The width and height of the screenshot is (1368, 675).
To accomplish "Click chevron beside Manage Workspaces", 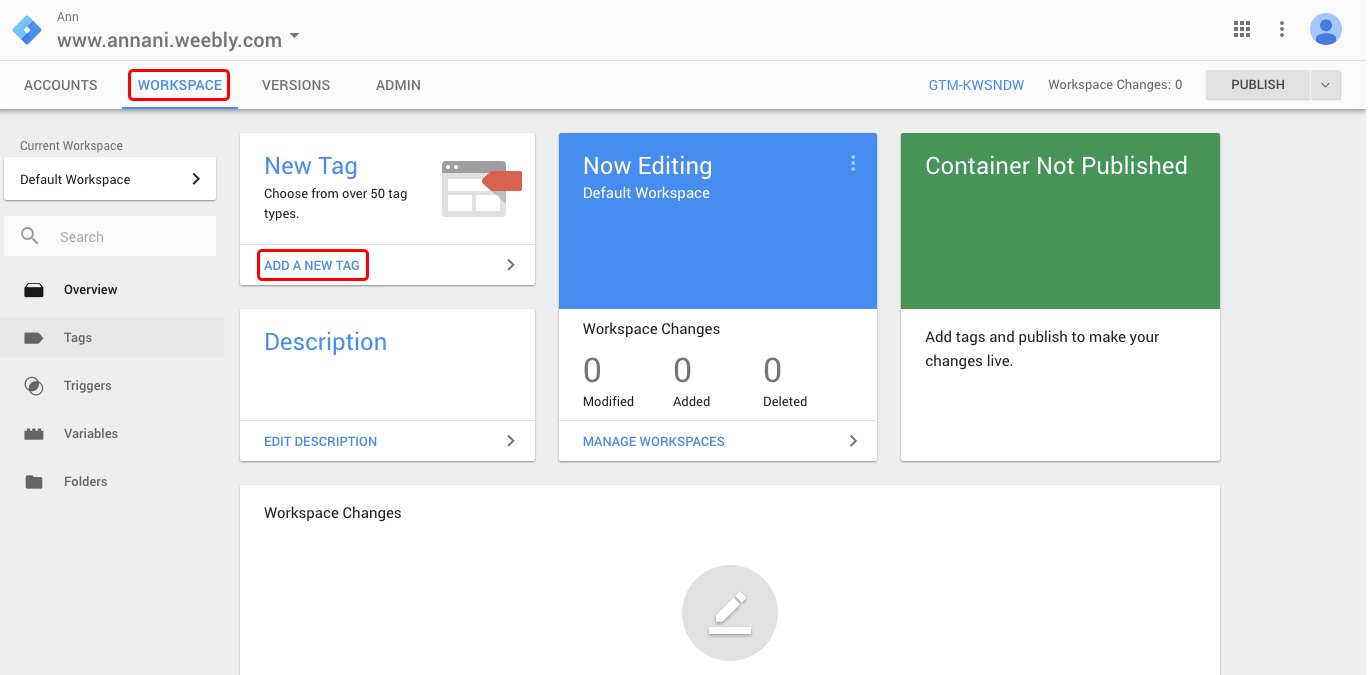I will [x=853, y=441].
